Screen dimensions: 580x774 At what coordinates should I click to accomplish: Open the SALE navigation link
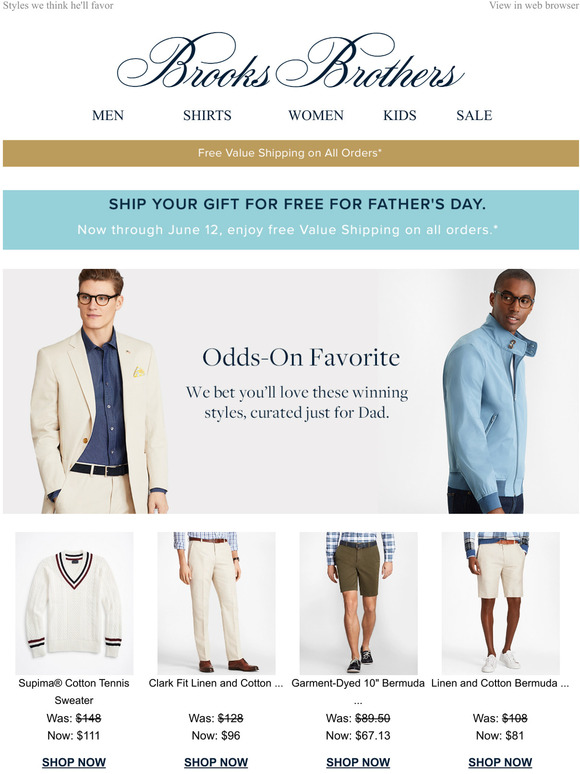(x=474, y=116)
